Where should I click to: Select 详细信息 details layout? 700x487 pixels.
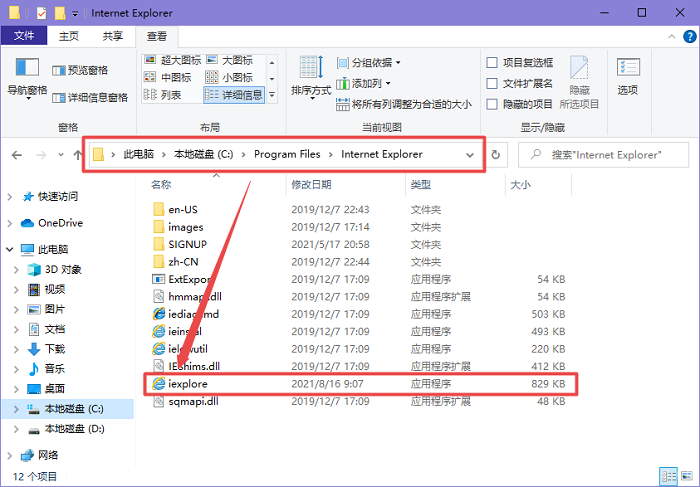(234, 95)
